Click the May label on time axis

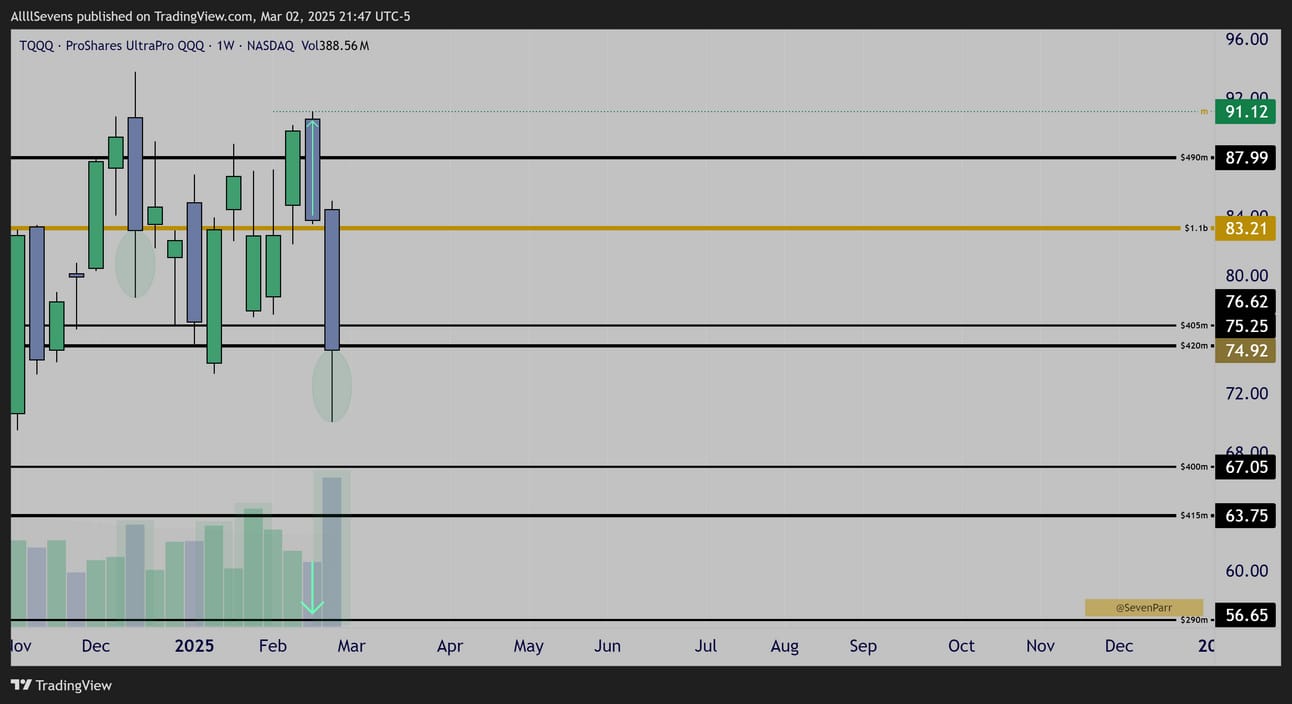click(x=528, y=646)
